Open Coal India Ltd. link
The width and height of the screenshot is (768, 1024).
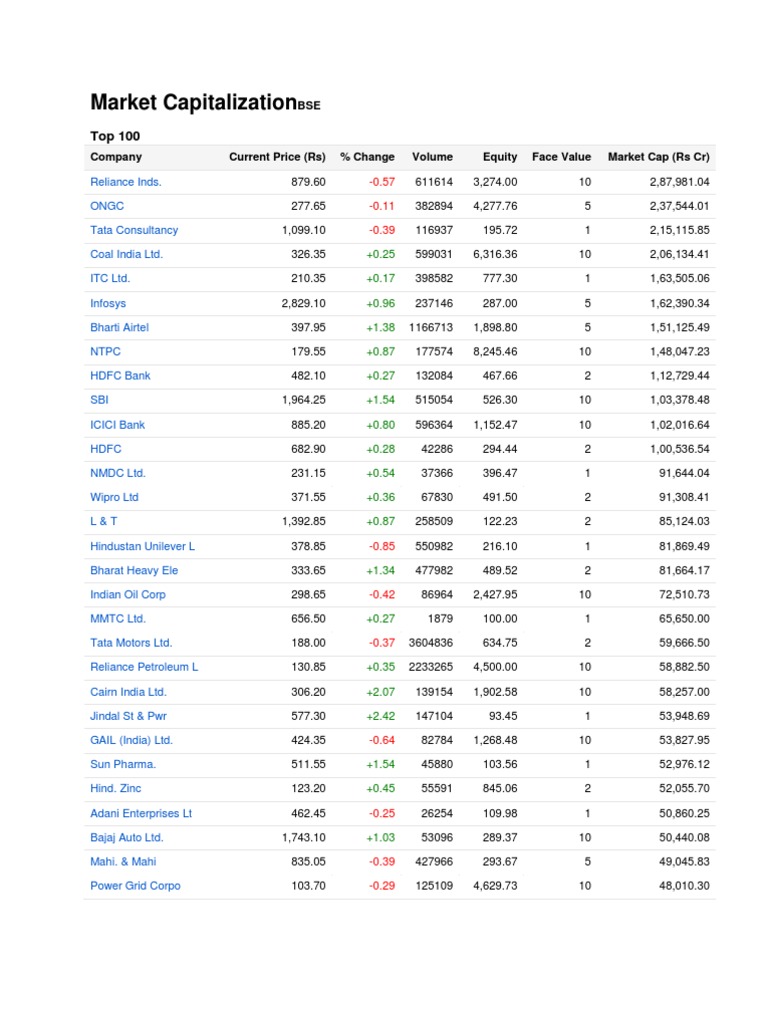pos(126,255)
